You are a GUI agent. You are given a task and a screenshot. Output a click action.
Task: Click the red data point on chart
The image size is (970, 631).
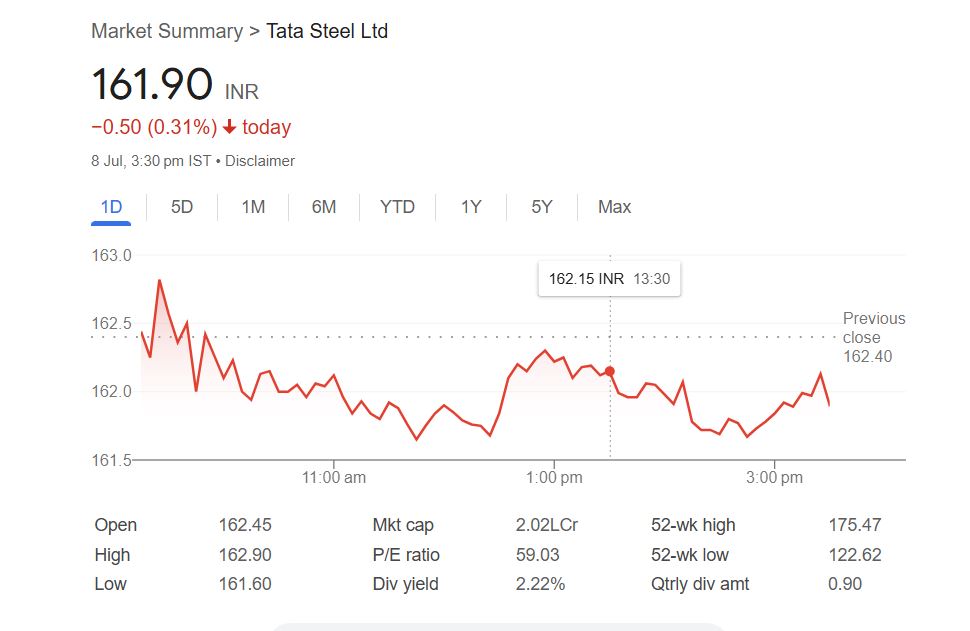tap(610, 371)
